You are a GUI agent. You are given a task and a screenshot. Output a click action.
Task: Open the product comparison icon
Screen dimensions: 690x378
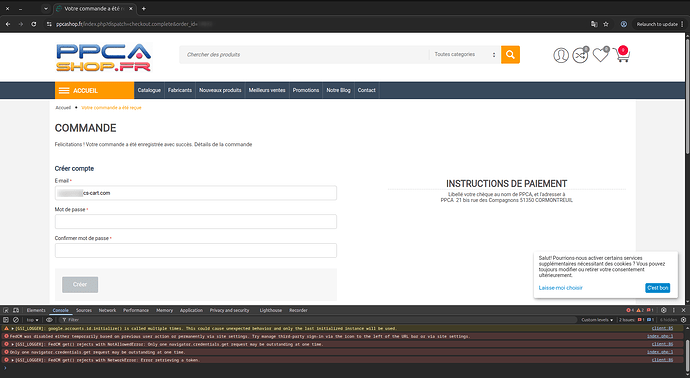[x=580, y=55]
